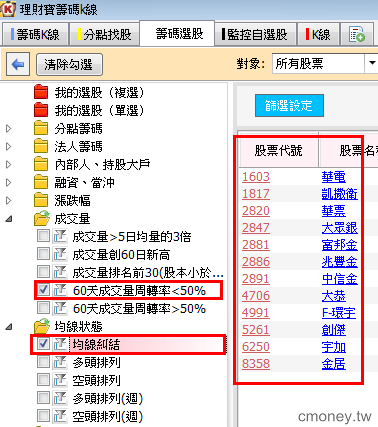Click the filter icon beside 60天成交量周轉率<50%

pos(60,290)
